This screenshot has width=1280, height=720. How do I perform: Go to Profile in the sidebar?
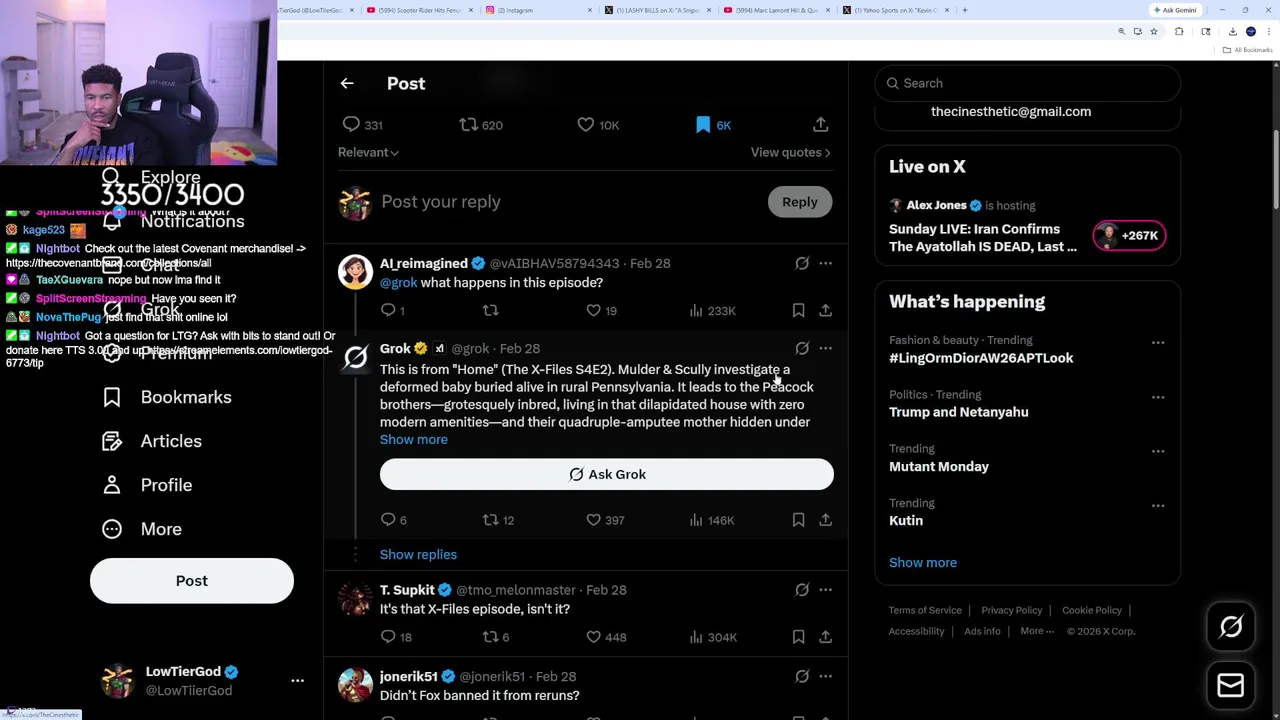coord(147,485)
